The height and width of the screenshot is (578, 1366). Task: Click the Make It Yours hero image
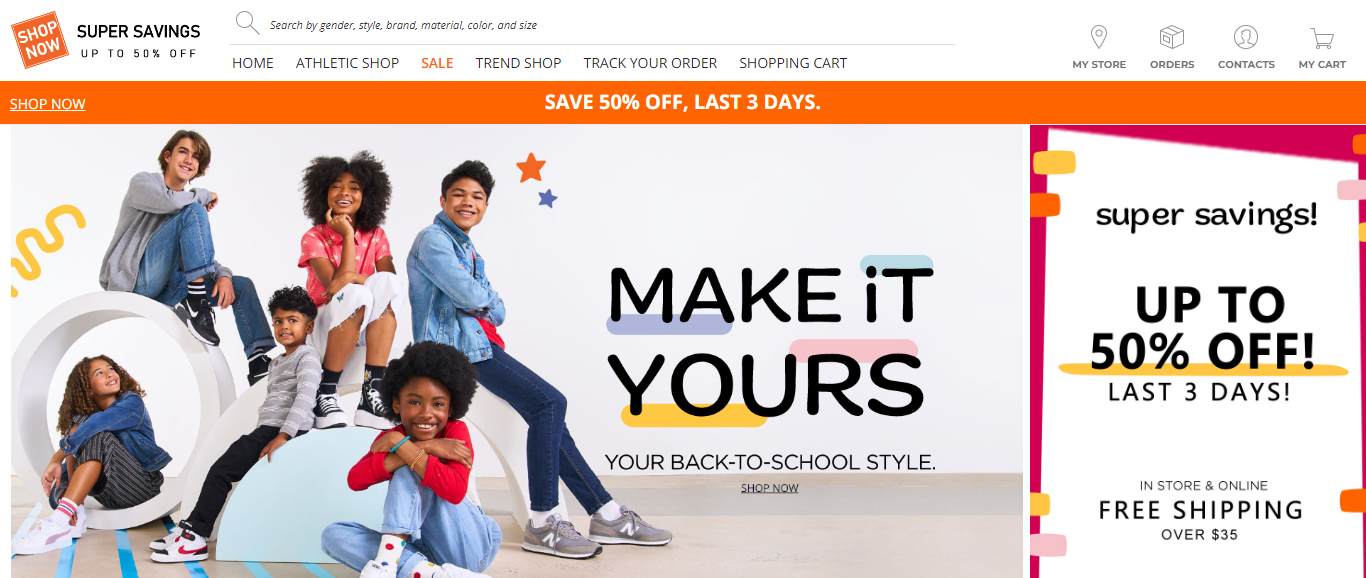click(x=517, y=351)
